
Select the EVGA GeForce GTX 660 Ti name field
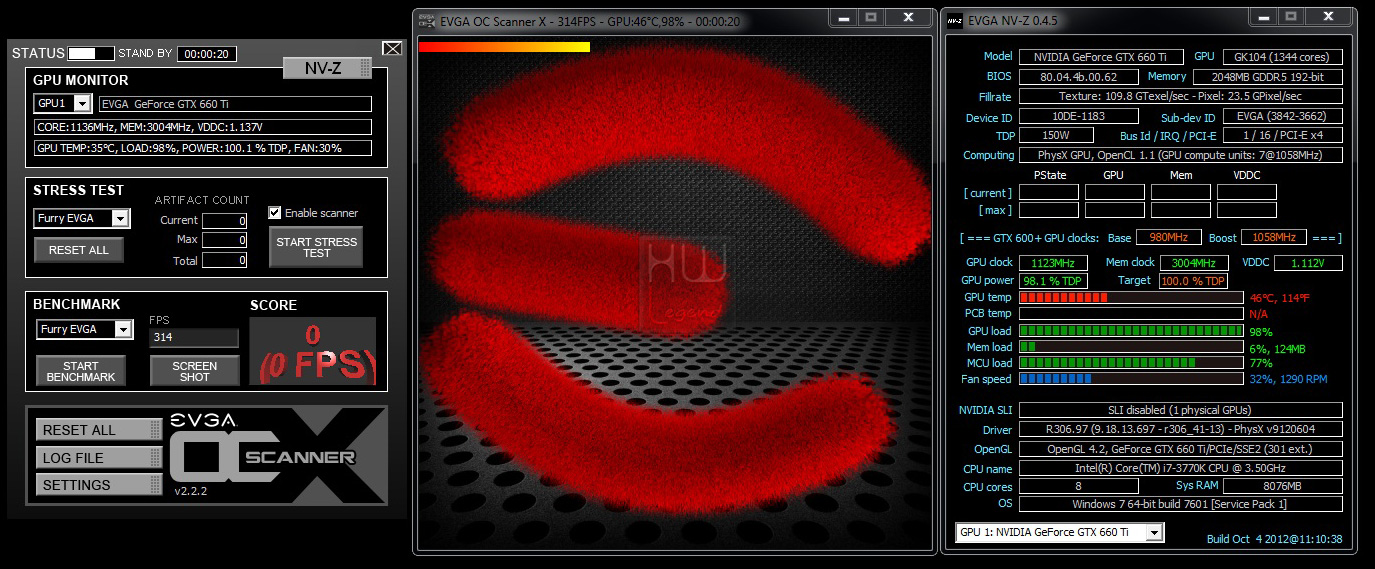235,104
